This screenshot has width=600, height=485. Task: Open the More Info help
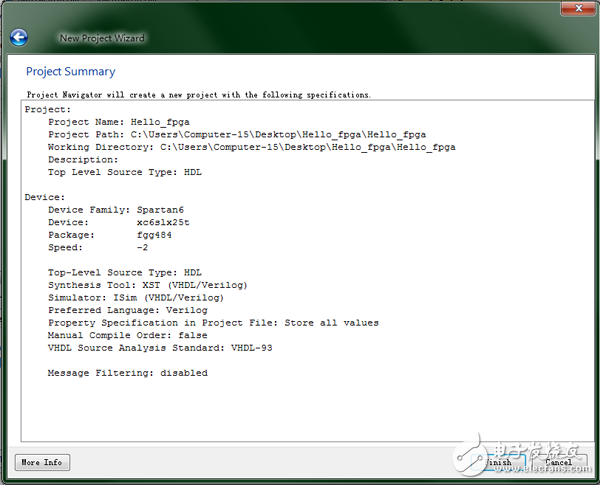(43, 462)
